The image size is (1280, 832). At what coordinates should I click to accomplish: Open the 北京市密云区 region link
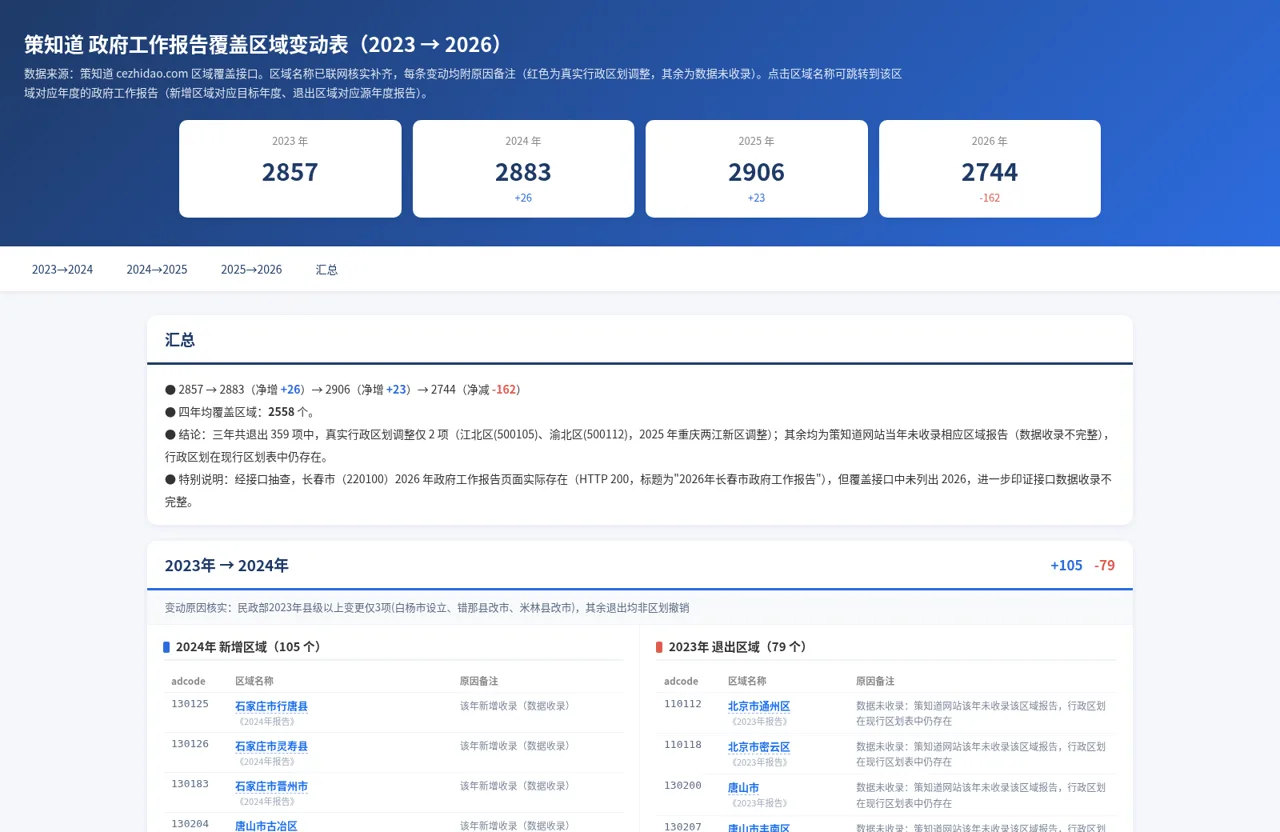click(759, 747)
